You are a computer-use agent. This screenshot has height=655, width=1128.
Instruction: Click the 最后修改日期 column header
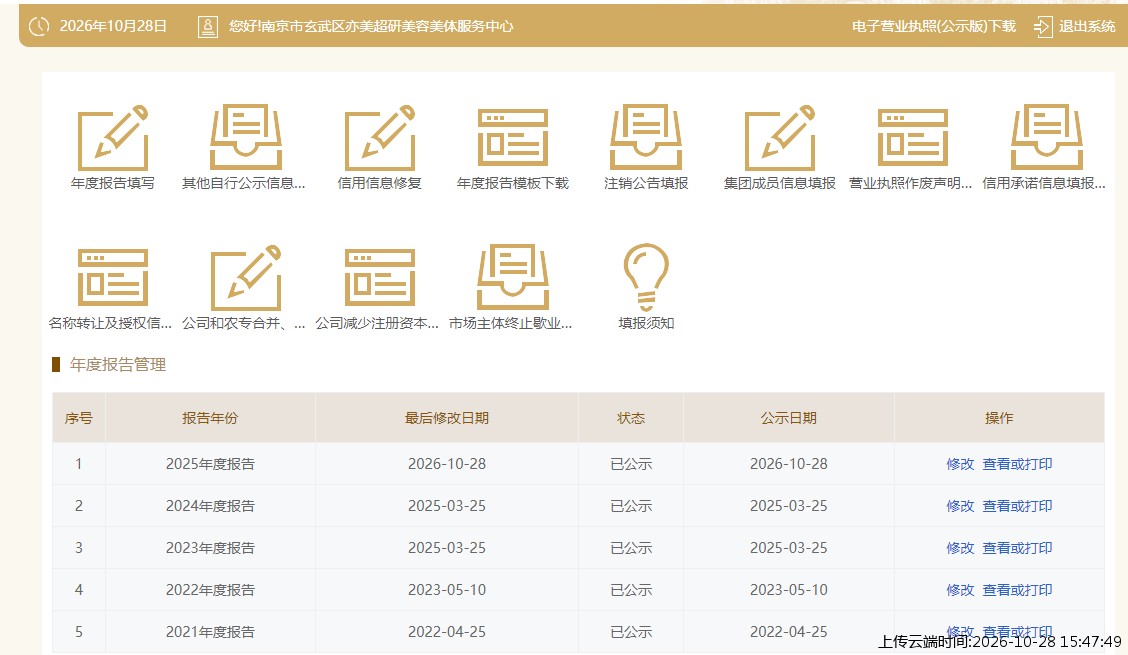point(447,417)
